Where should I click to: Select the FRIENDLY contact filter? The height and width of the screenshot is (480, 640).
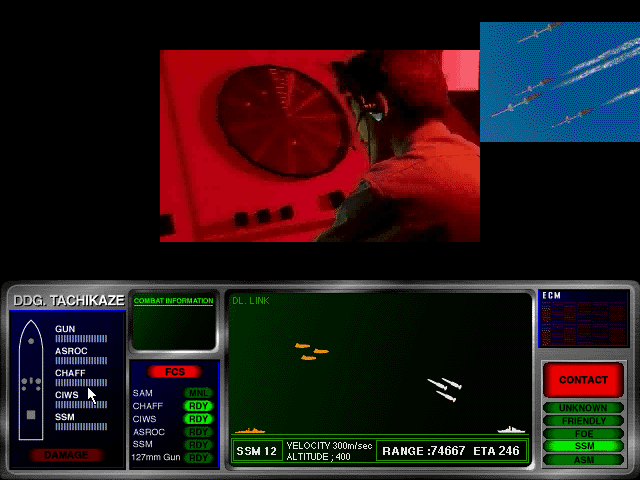(584, 421)
